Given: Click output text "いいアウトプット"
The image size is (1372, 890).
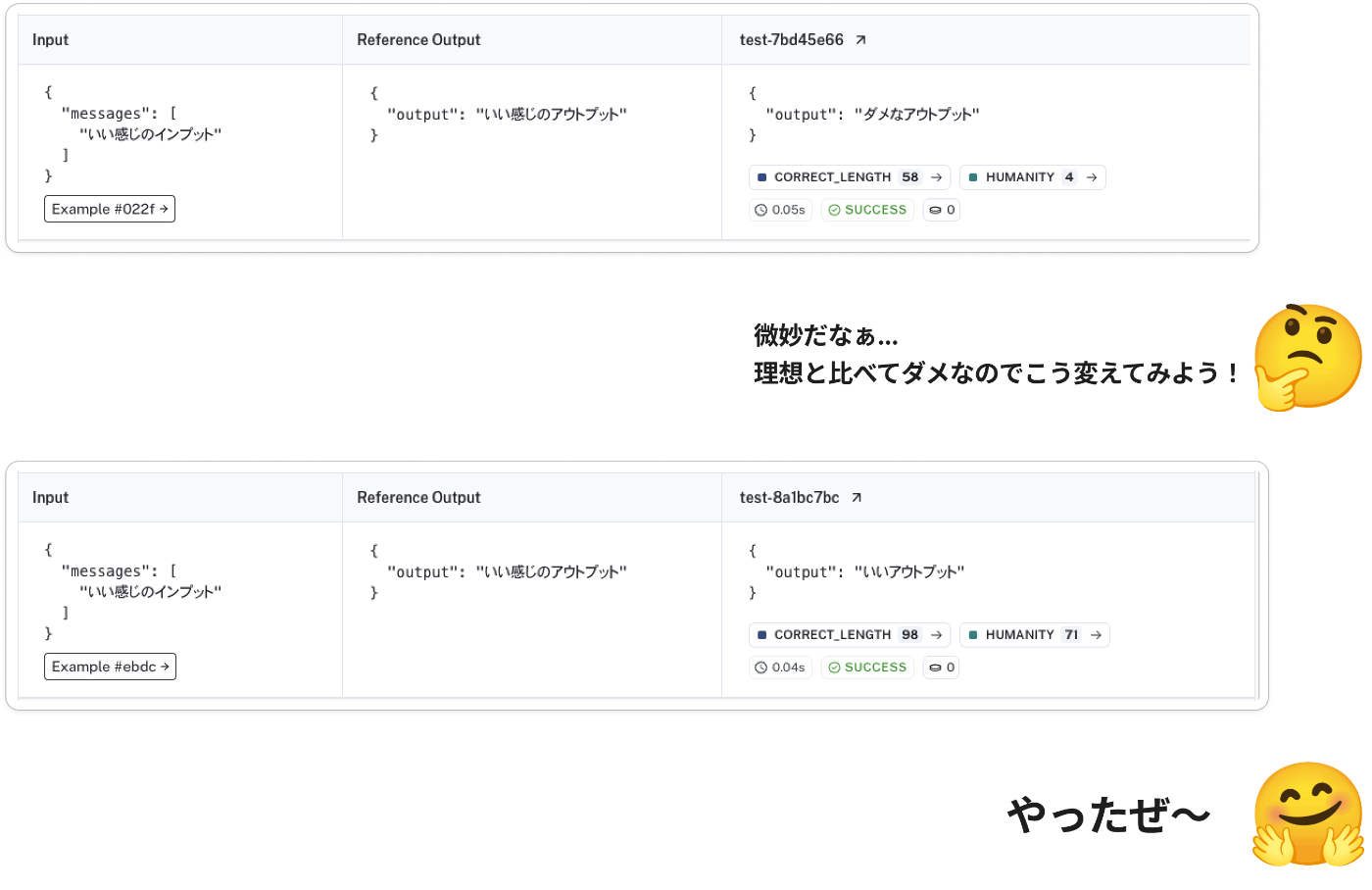Looking at the screenshot, I should [x=909, y=572].
